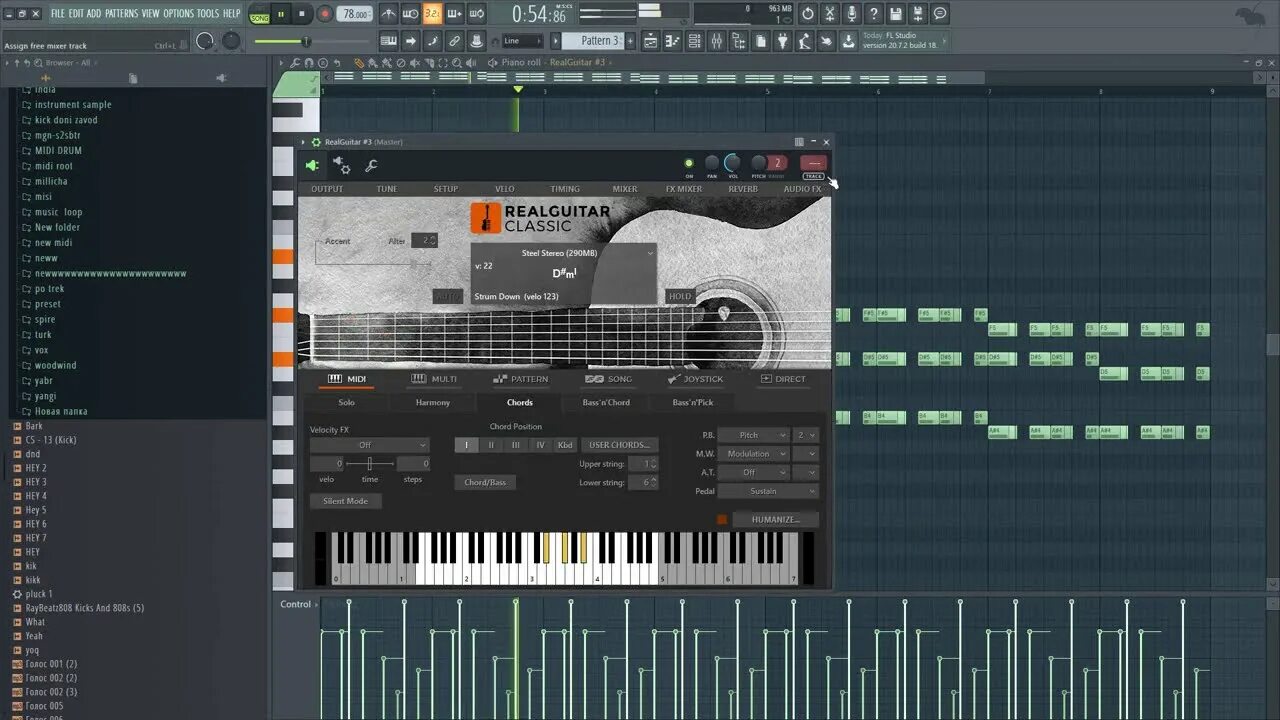1280x720 pixels.
Task: Click the tempo 78.000 field
Action: point(355,14)
